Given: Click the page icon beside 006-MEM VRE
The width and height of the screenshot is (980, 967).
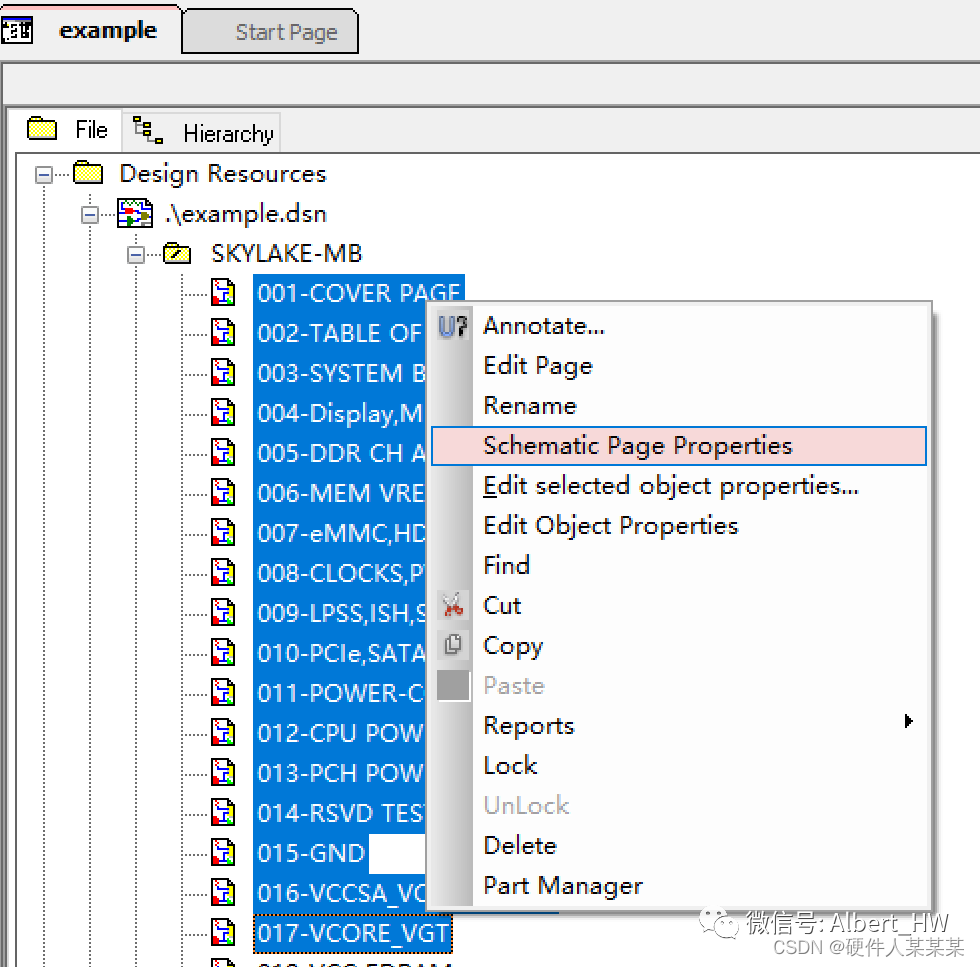Looking at the screenshot, I should [223, 493].
